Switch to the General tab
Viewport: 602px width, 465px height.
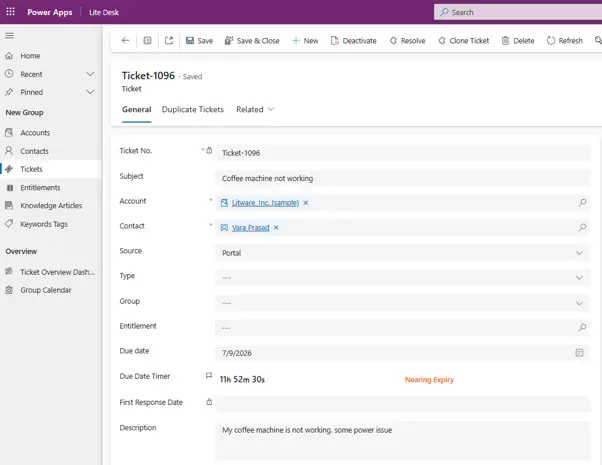[x=137, y=109]
